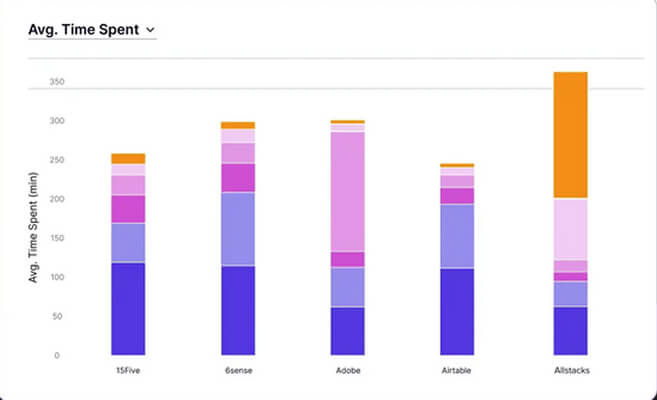This screenshot has width=657, height=400.
Task: Click the orange segment of the Allstacks bar
Action: [x=570, y=135]
